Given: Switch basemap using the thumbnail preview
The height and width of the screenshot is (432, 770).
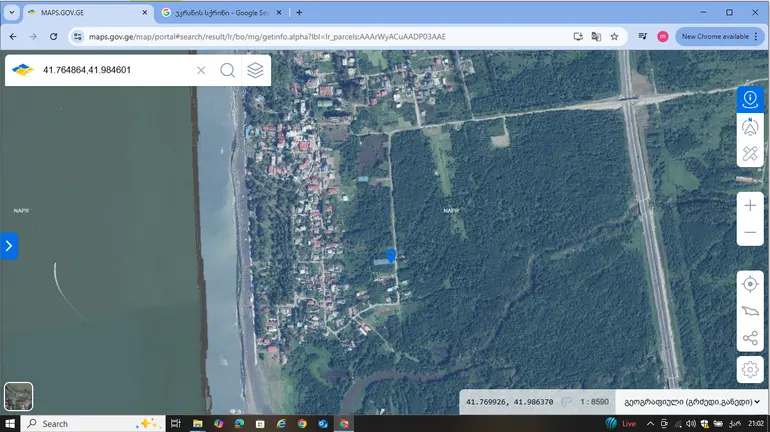Looking at the screenshot, I should [x=19, y=396].
